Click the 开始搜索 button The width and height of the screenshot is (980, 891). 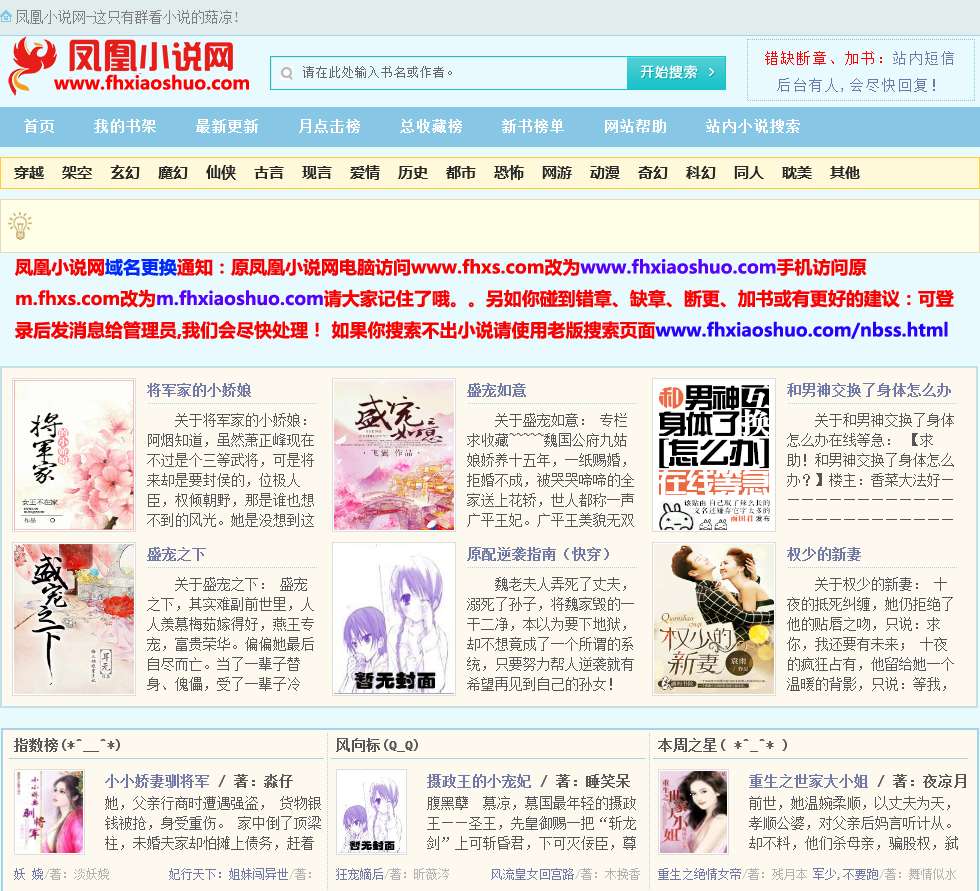(676, 72)
